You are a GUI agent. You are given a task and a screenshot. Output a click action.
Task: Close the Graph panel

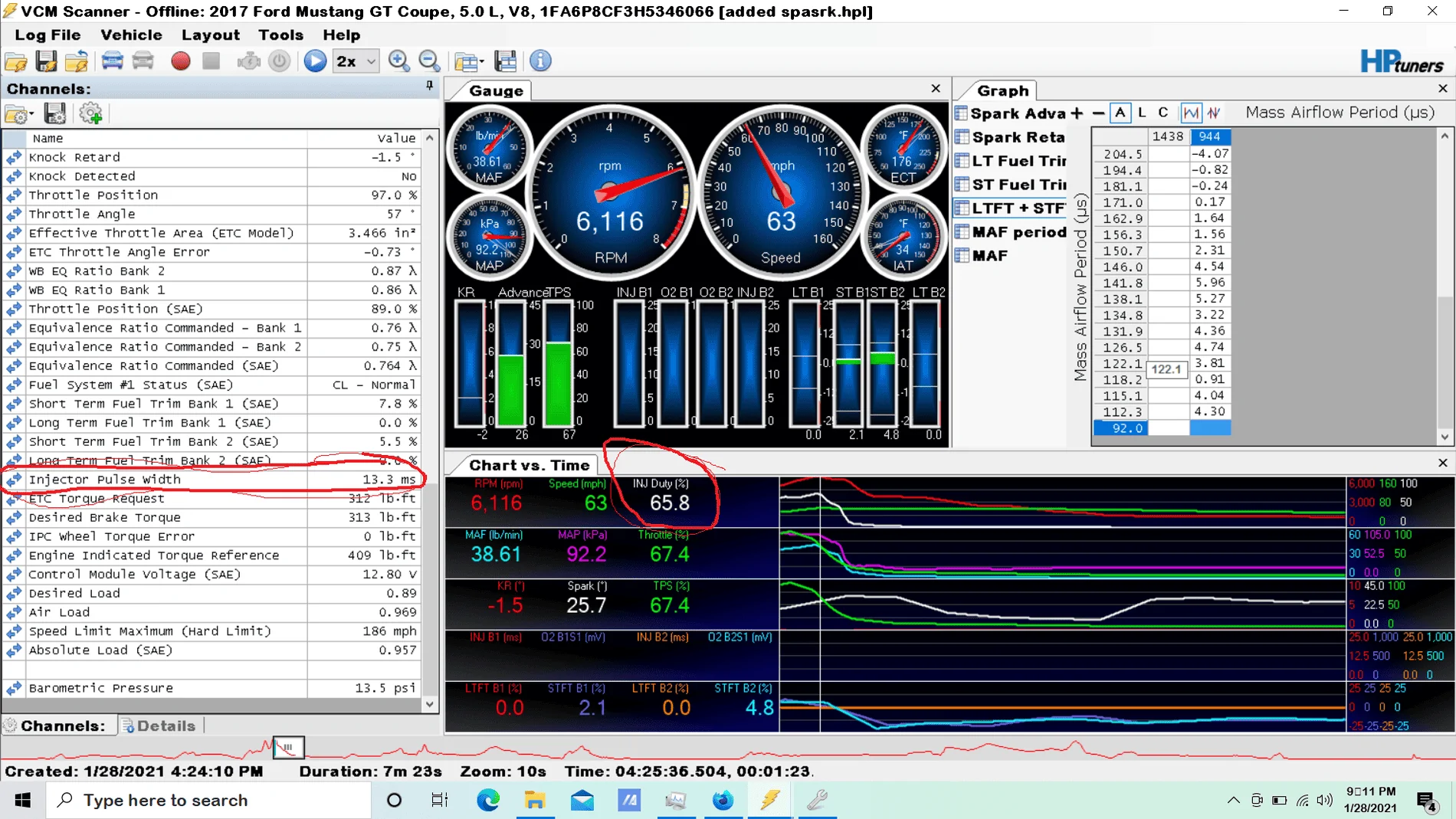coord(1443,89)
